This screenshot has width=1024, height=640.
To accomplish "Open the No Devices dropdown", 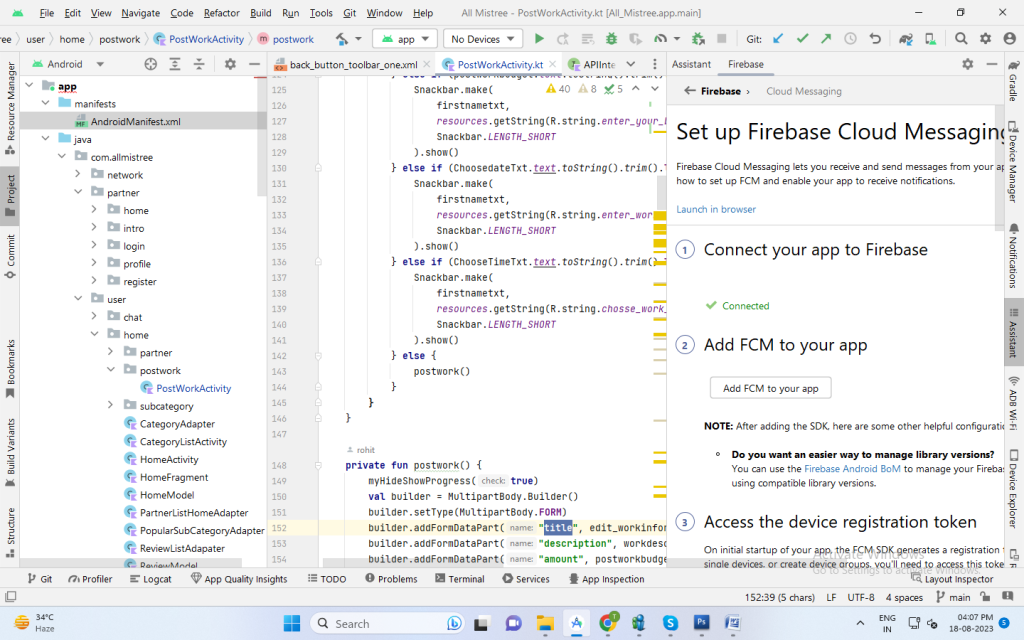I will [483, 39].
